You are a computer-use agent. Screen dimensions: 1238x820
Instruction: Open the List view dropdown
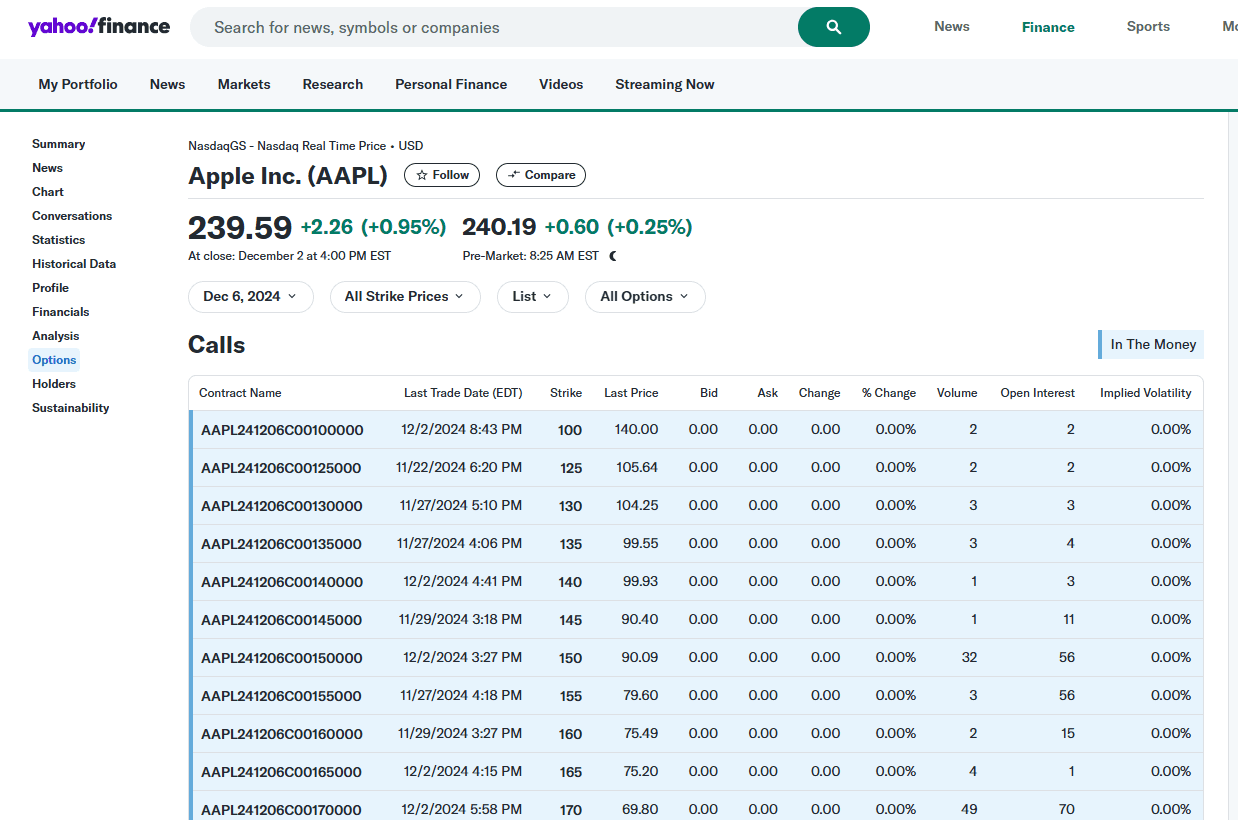(x=533, y=297)
